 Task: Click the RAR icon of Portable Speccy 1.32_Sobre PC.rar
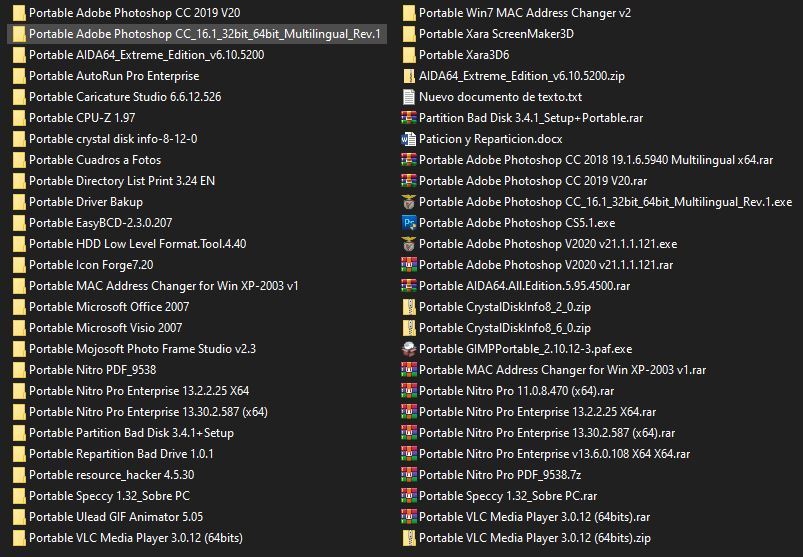pyautogui.click(x=408, y=496)
